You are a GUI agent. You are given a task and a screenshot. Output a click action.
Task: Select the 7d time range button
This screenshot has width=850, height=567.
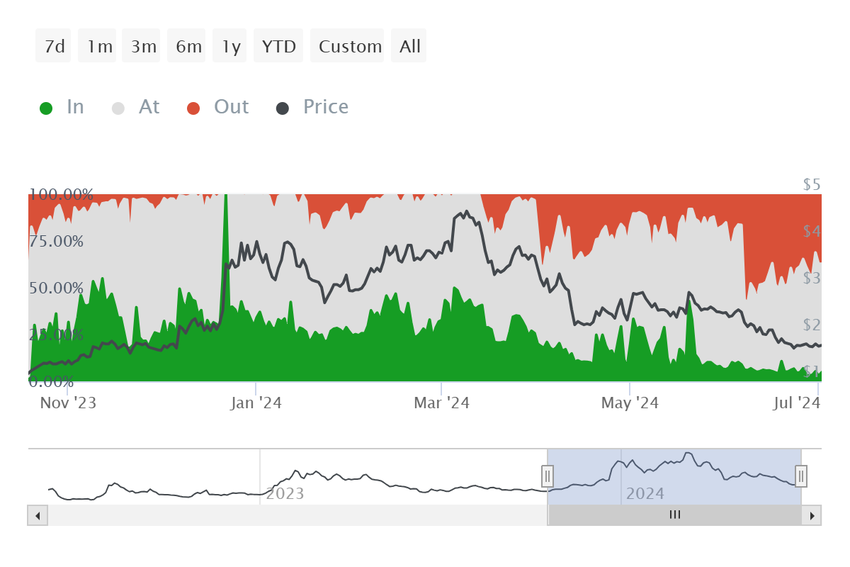53,46
